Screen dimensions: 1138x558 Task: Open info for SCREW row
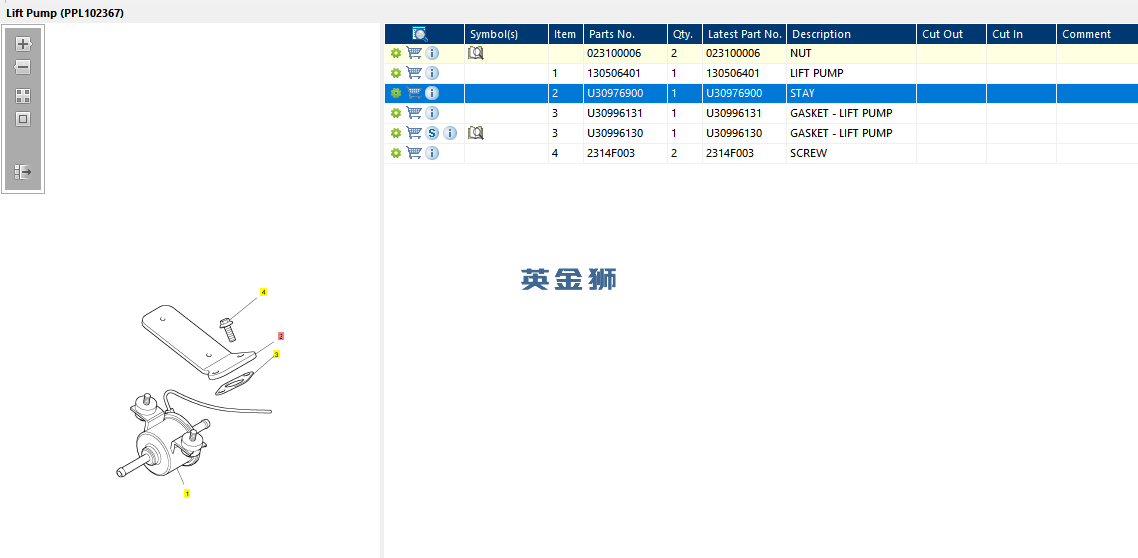[x=432, y=153]
